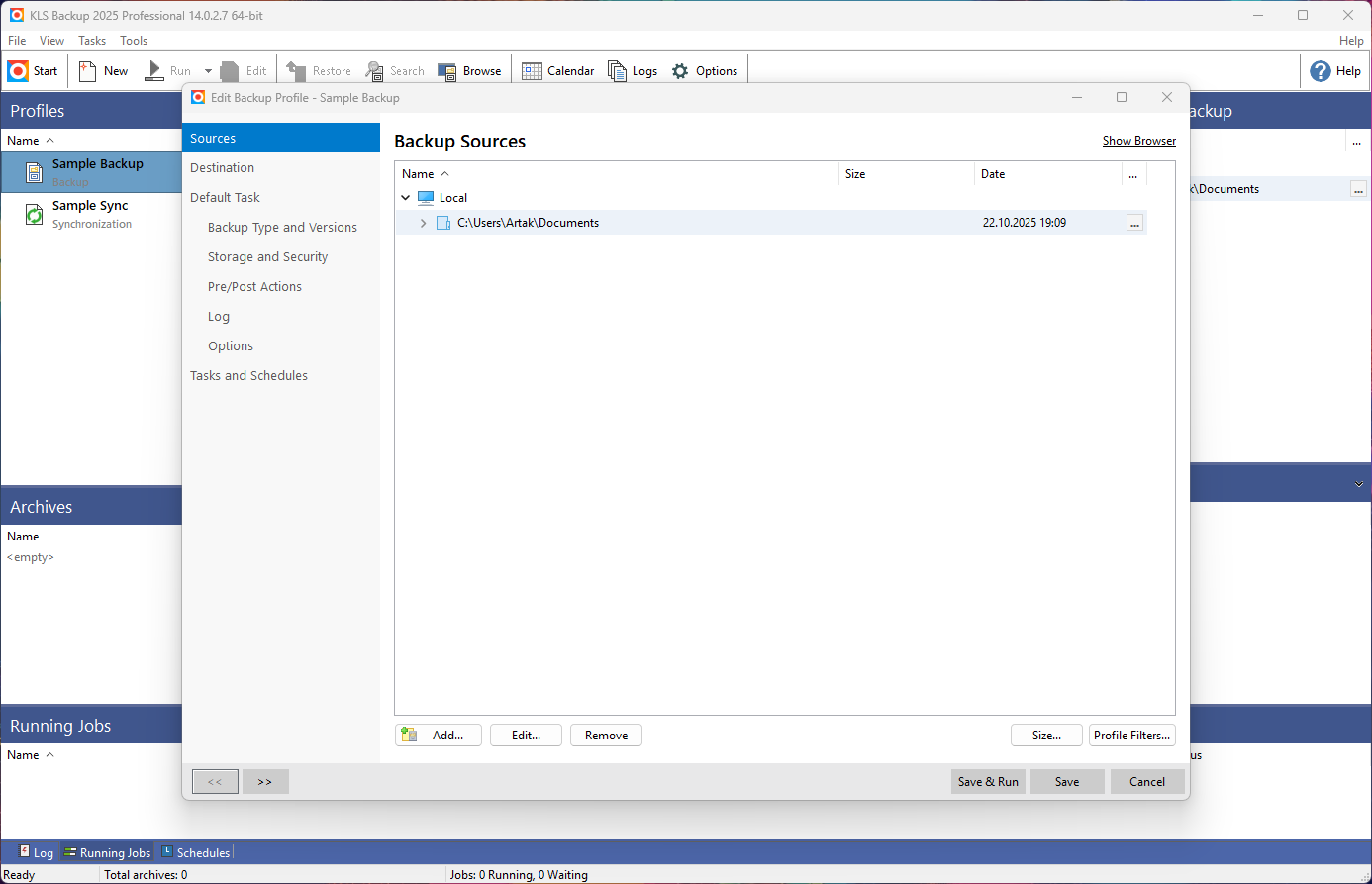Click the Help question mark icon
The width and height of the screenshot is (1372, 884).
tap(1320, 71)
